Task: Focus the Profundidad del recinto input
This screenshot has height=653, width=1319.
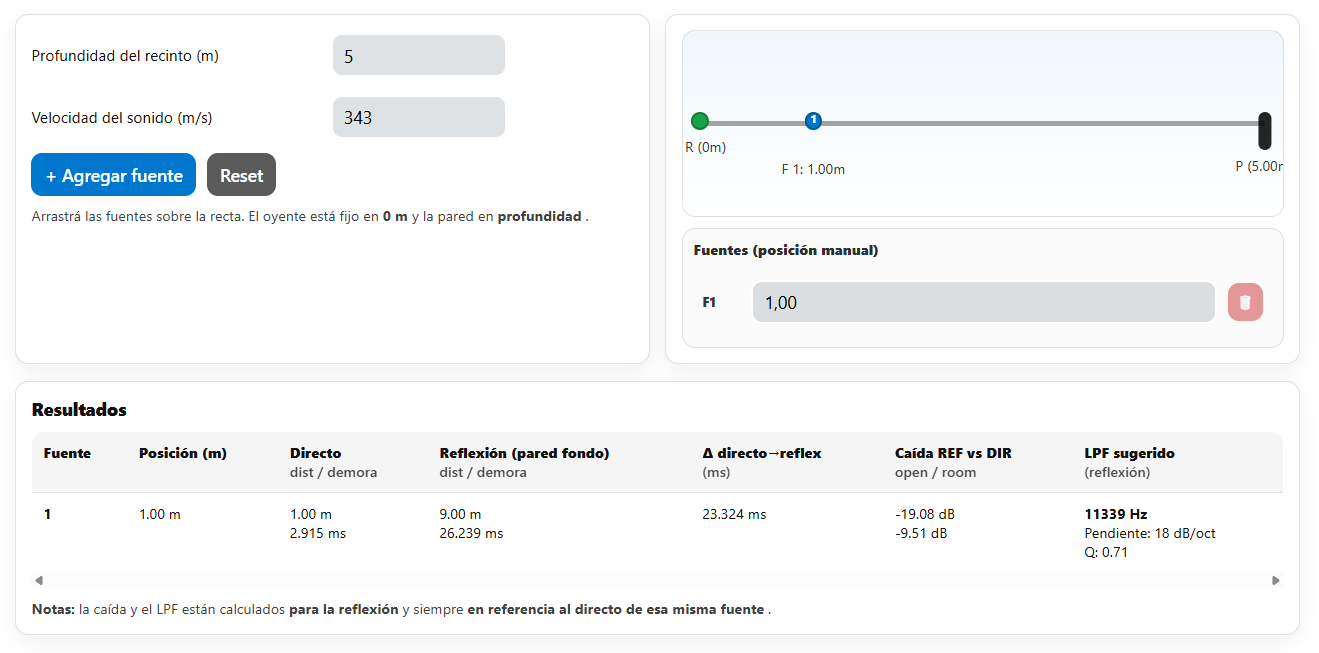Action: click(418, 56)
